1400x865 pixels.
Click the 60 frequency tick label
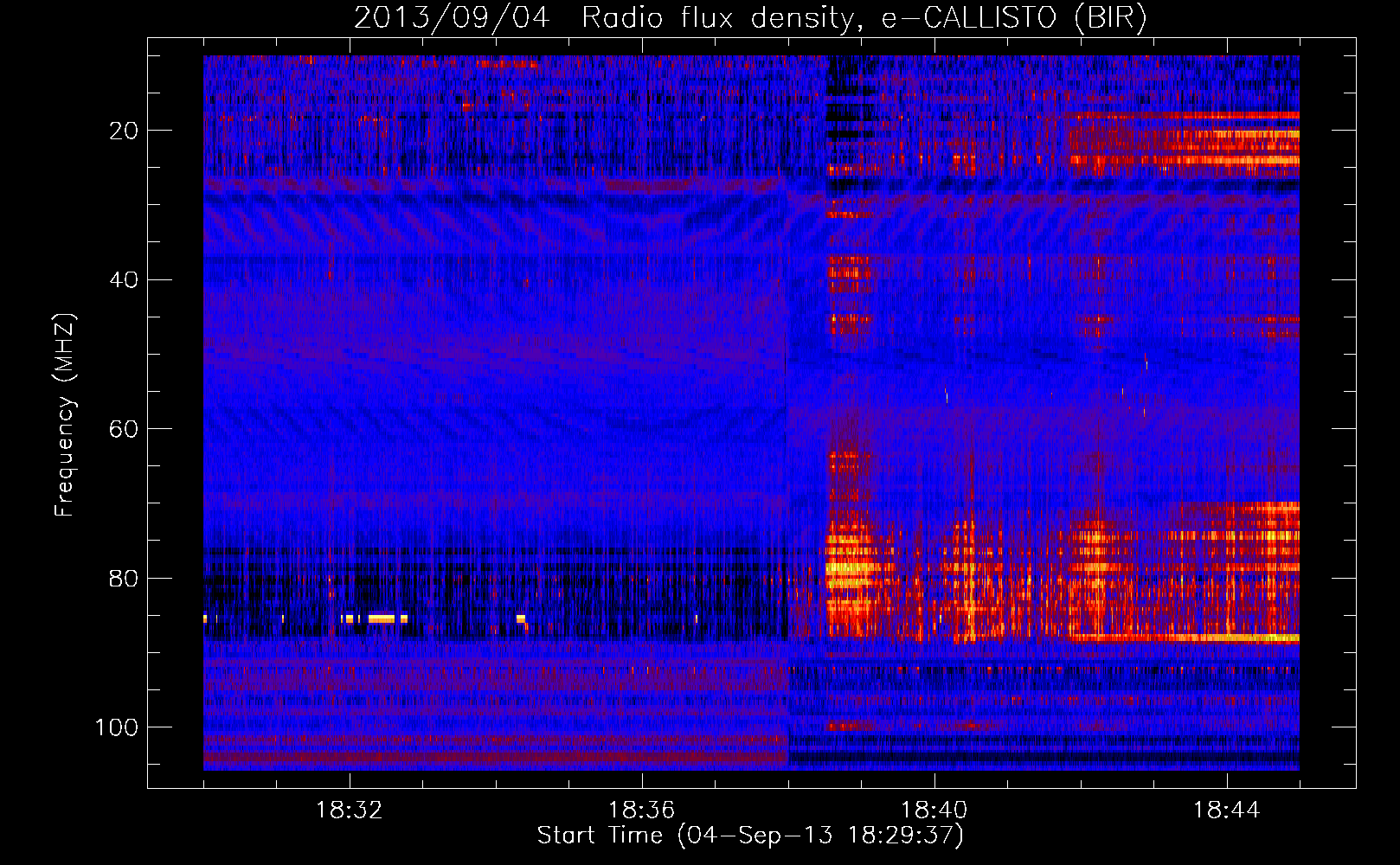point(124,429)
